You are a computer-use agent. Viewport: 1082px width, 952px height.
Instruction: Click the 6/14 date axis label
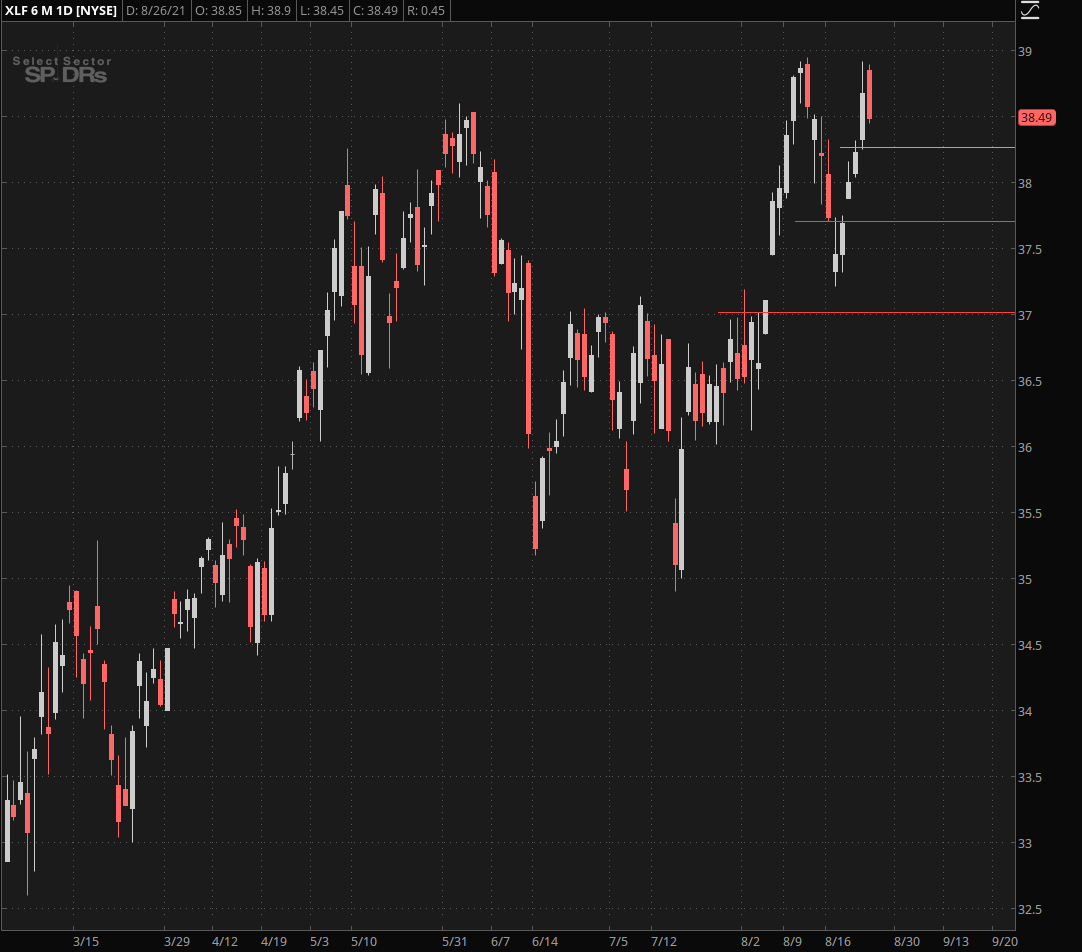pos(544,942)
